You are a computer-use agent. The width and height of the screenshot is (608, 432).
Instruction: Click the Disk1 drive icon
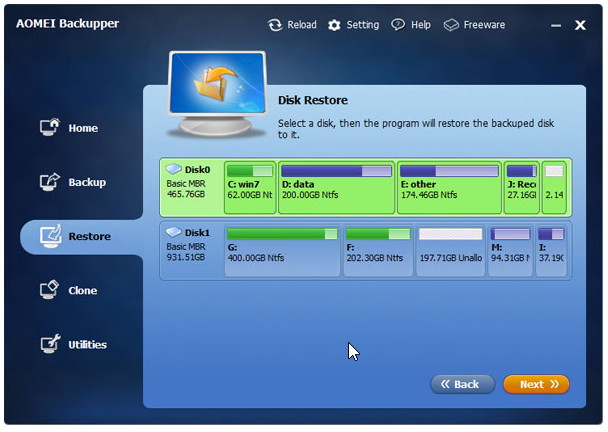click(174, 232)
